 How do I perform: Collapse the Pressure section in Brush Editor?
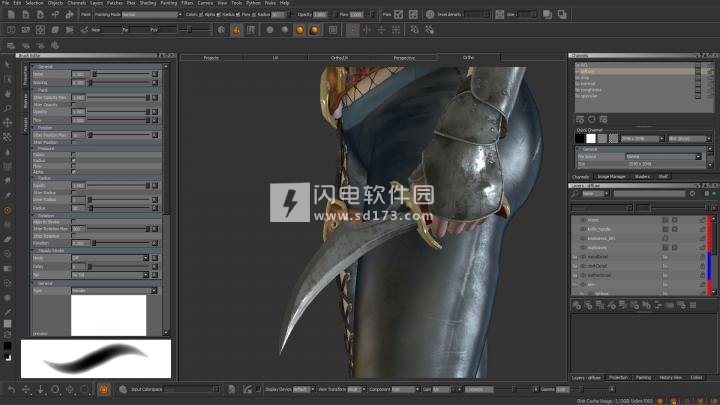[x=34, y=149]
